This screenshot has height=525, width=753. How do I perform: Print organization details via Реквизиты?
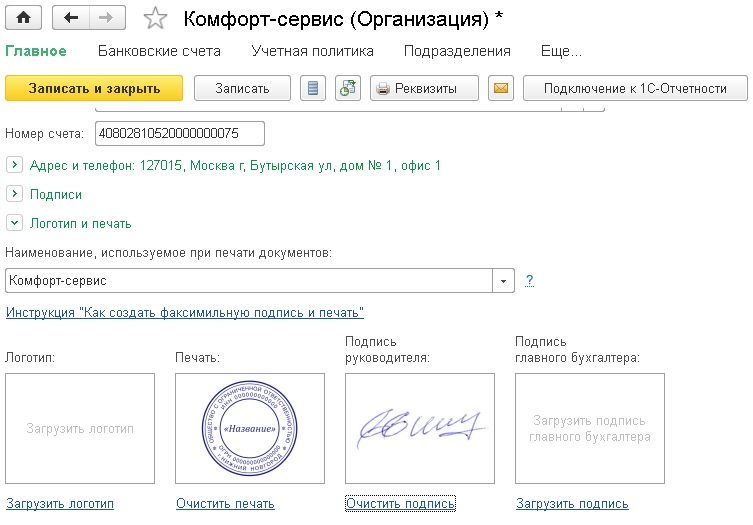coord(424,88)
